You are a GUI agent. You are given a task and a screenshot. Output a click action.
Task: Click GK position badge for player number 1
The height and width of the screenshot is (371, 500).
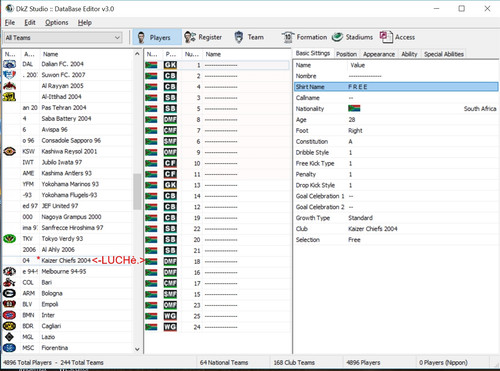[170, 65]
